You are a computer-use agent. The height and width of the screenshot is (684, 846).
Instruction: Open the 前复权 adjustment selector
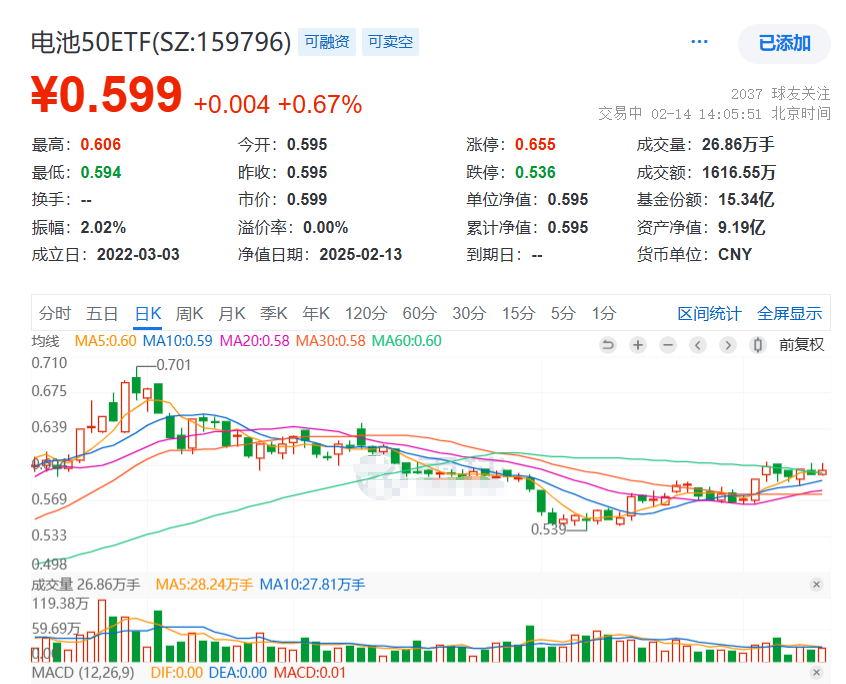pyautogui.click(x=800, y=345)
